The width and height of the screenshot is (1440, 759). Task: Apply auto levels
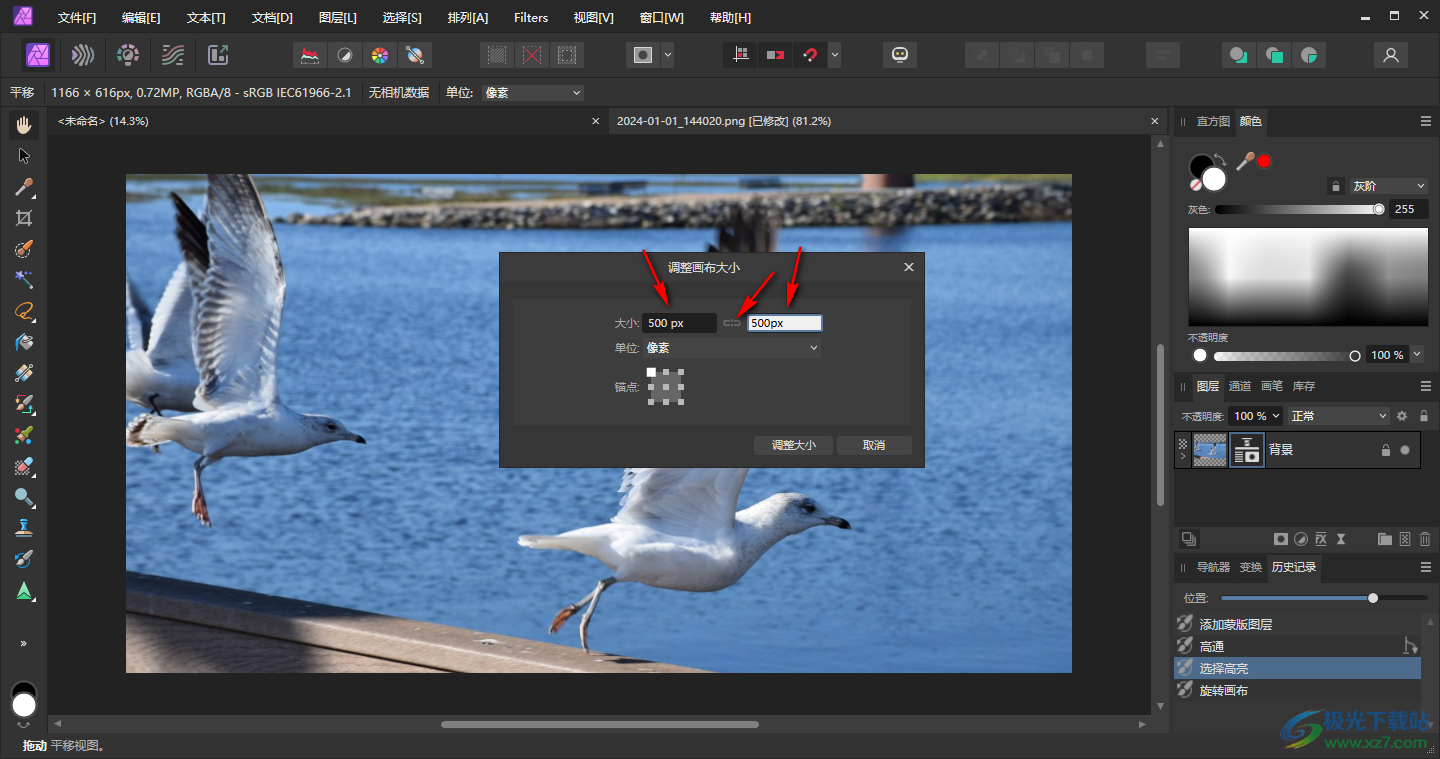(310, 55)
